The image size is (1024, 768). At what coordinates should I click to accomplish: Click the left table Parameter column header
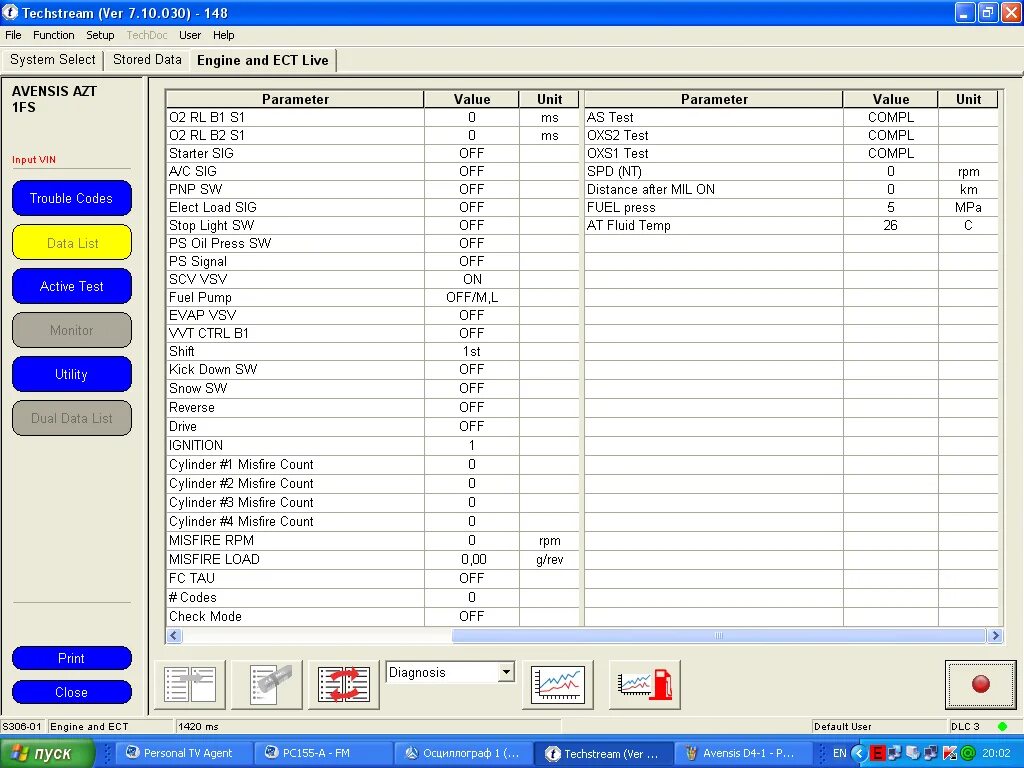click(295, 99)
